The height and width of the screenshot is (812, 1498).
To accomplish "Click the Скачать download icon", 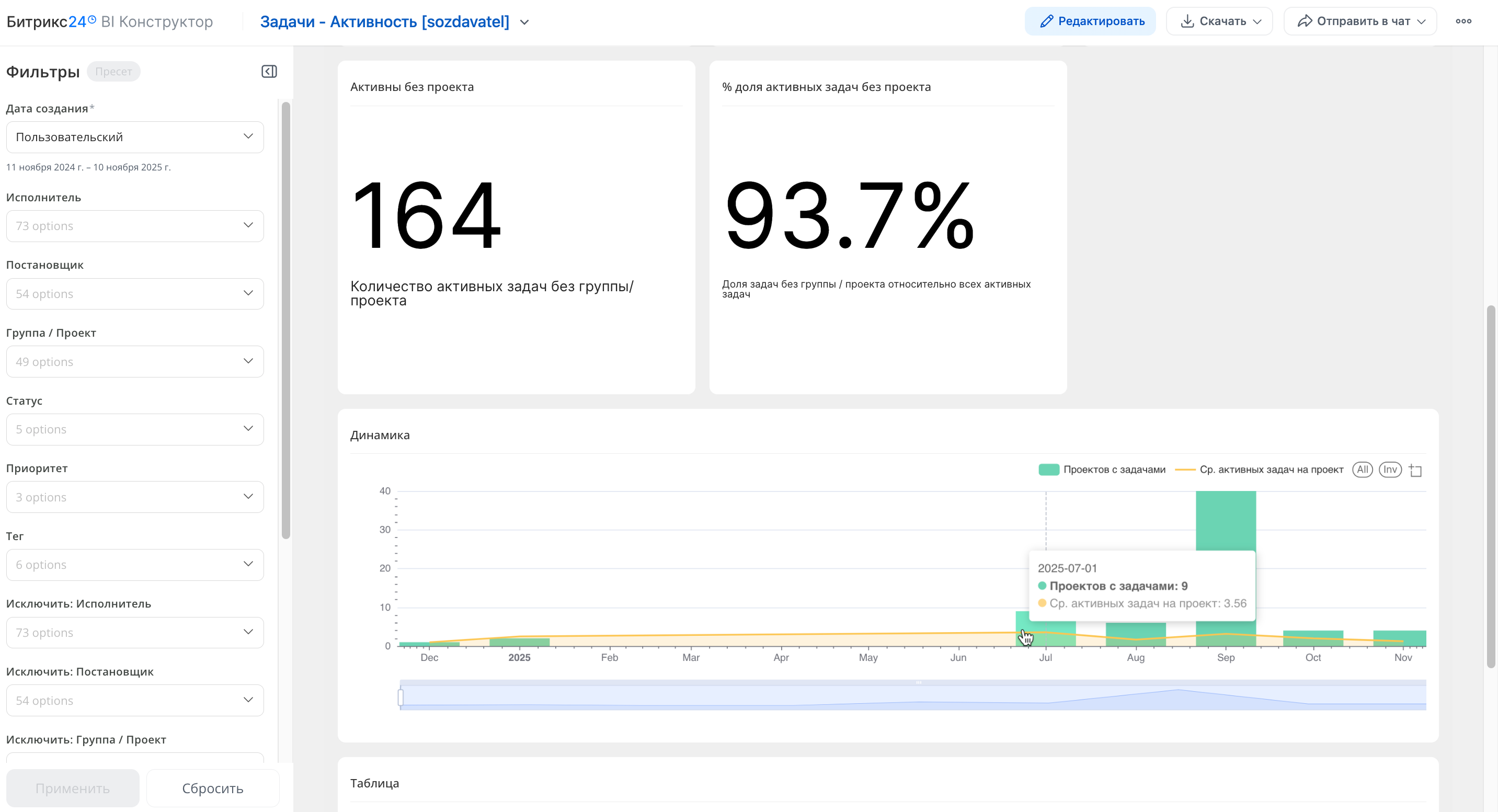I will click(1187, 21).
